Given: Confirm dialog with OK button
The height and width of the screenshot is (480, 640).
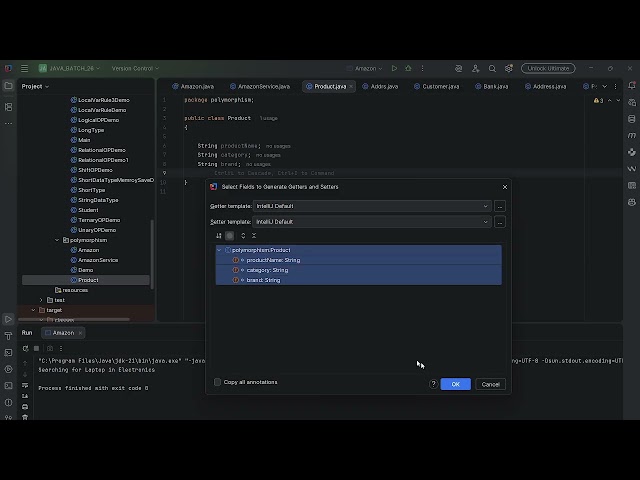Looking at the screenshot, I should tap(456, 384).
